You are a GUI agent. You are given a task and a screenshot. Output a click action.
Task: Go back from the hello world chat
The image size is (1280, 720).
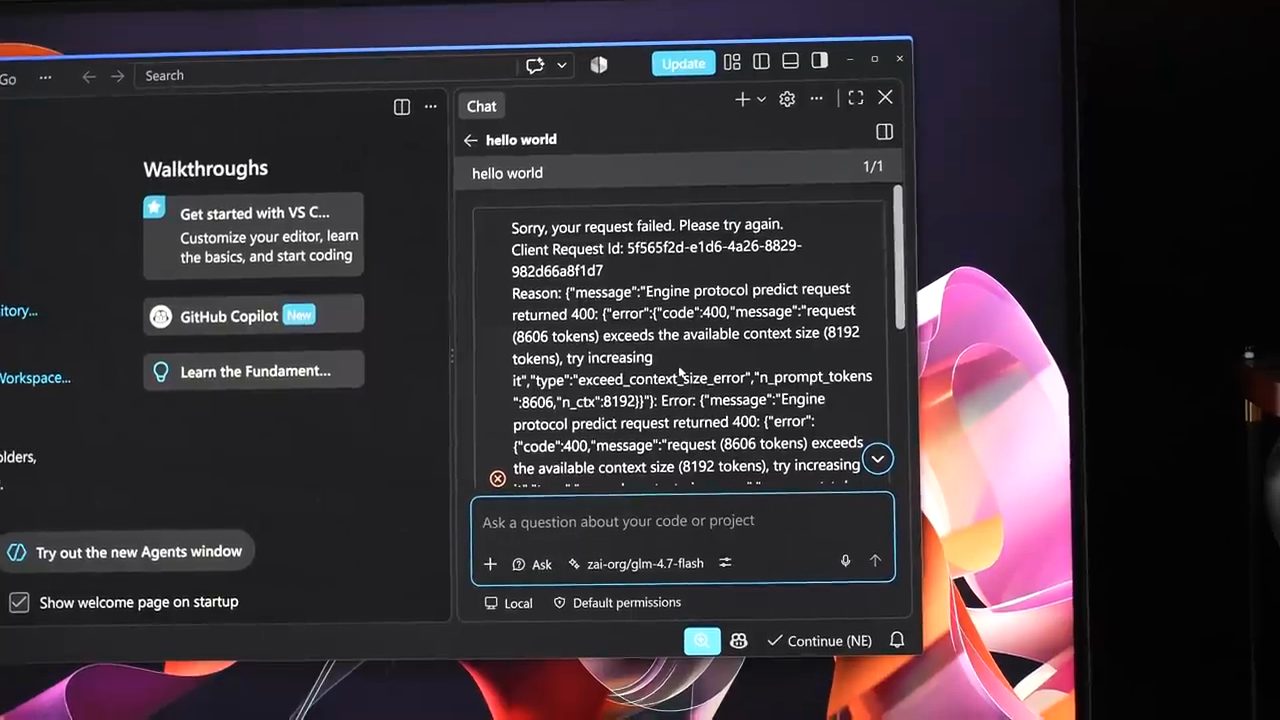point(470,140)
